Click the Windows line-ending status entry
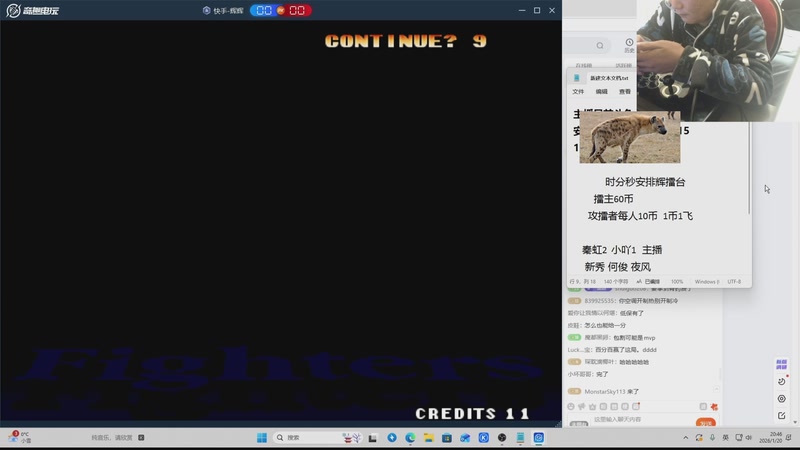Image resolution: width=800 pixels, height=450 pixels. coord(707,282)
